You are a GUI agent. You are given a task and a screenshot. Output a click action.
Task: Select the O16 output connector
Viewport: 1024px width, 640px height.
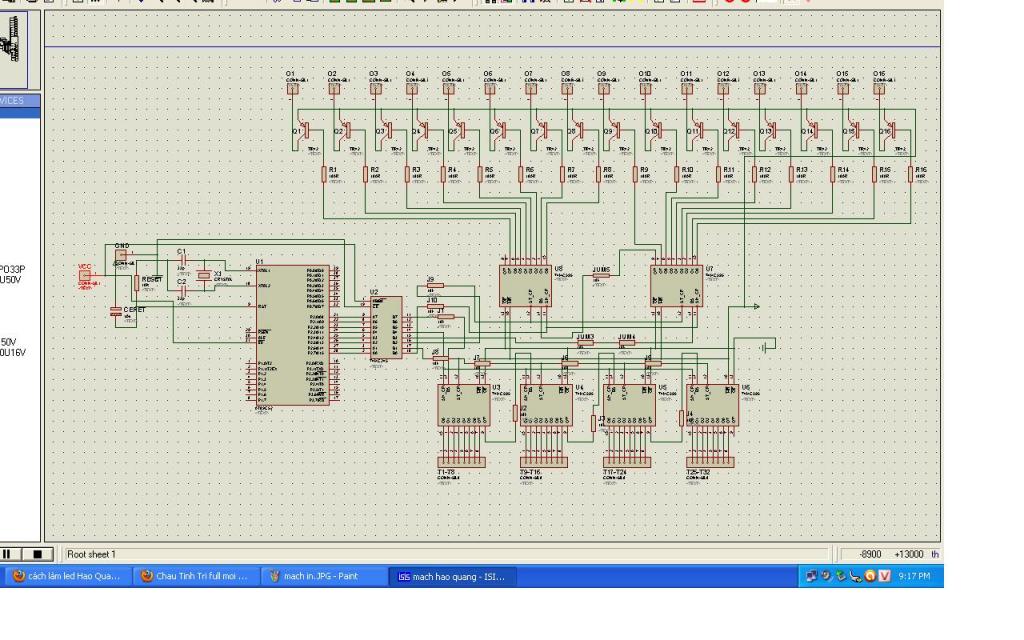click(x=879, y=88)
